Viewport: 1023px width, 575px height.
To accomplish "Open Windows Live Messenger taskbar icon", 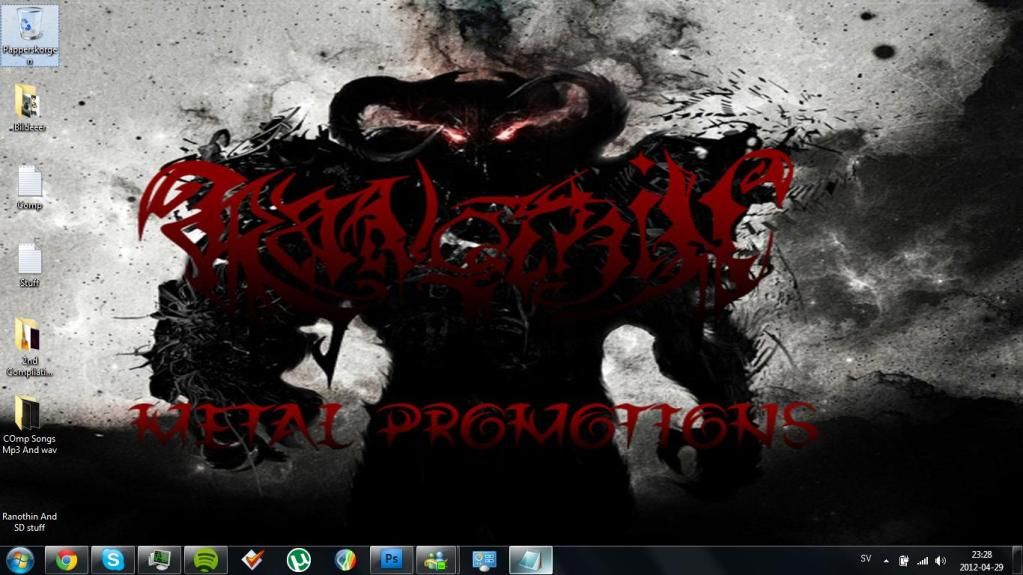I will [x=437, y=561].
